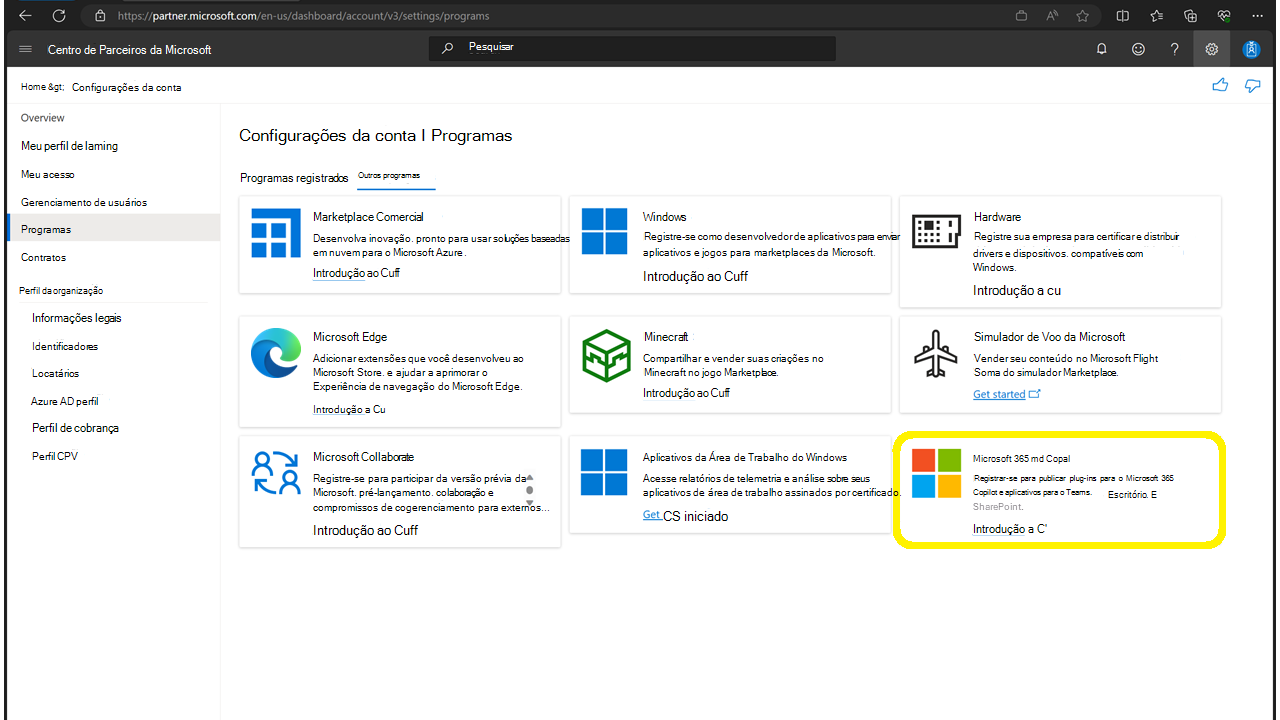The height and width of the screenshot is (720, 1280).
Task: Click Configurações da conta breadcrumb text
Action: point(127,87)
